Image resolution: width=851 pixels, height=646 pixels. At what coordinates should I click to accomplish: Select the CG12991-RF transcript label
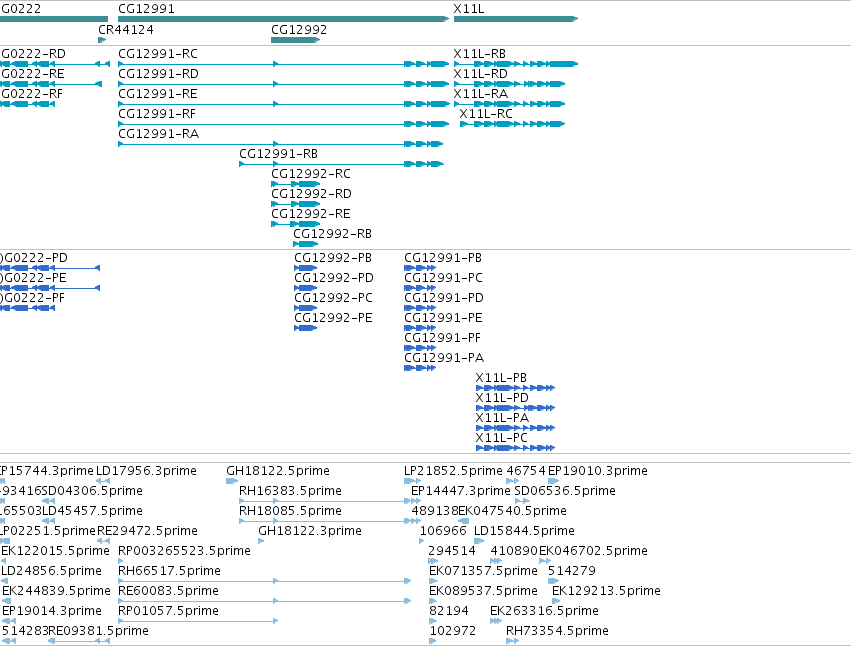[157, 114]
